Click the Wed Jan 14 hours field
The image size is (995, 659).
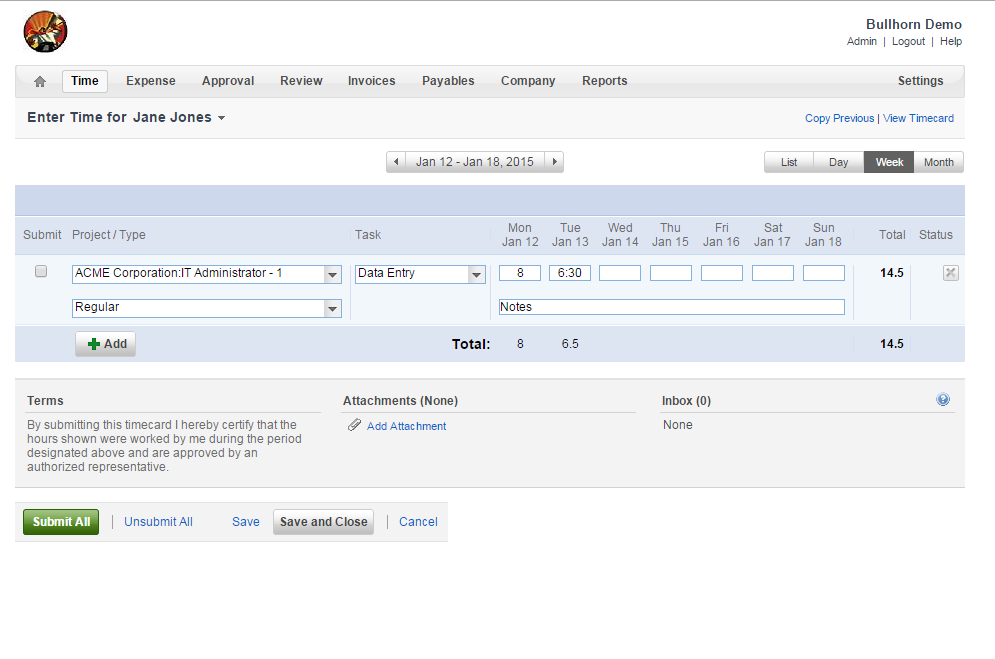tap(620, 273)
